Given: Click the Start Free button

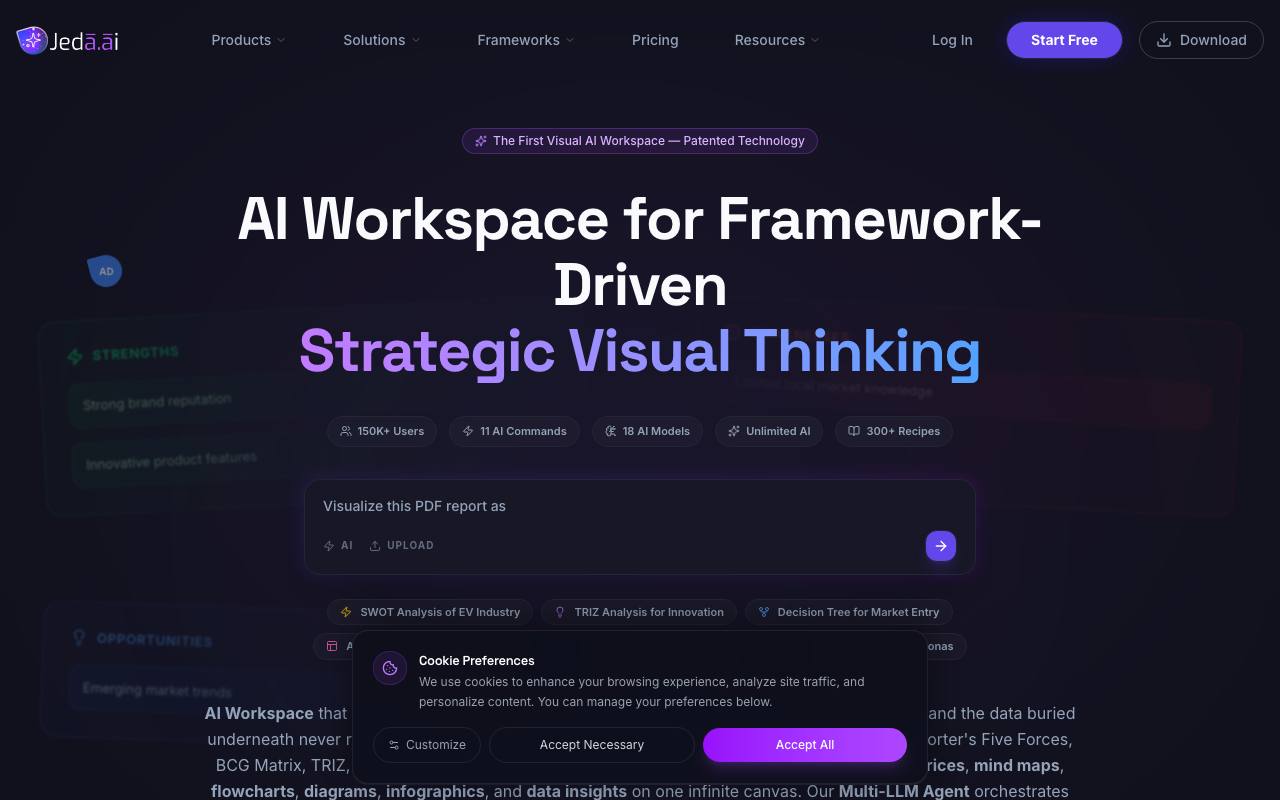Looking at the screenshot, I should click(x=1064, y=40).
